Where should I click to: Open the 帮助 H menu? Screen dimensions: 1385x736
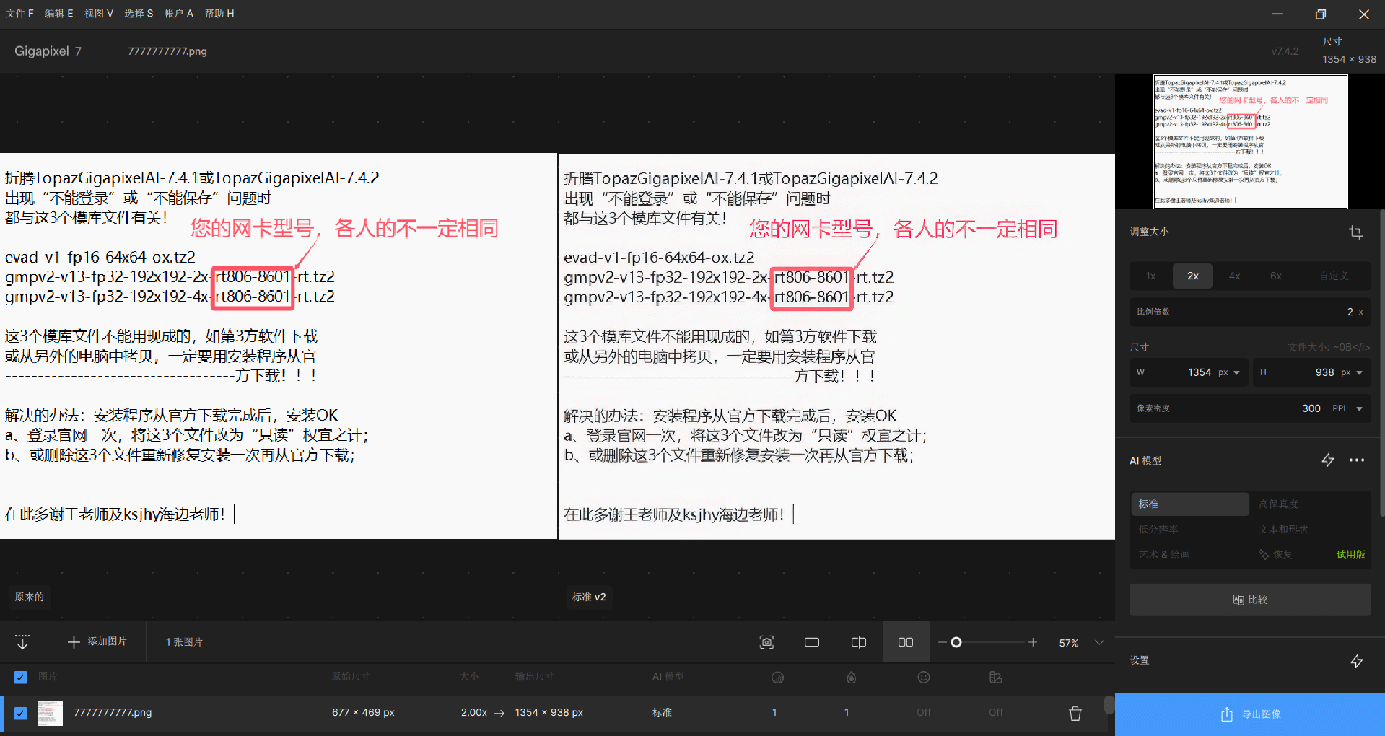coord(219,13)
